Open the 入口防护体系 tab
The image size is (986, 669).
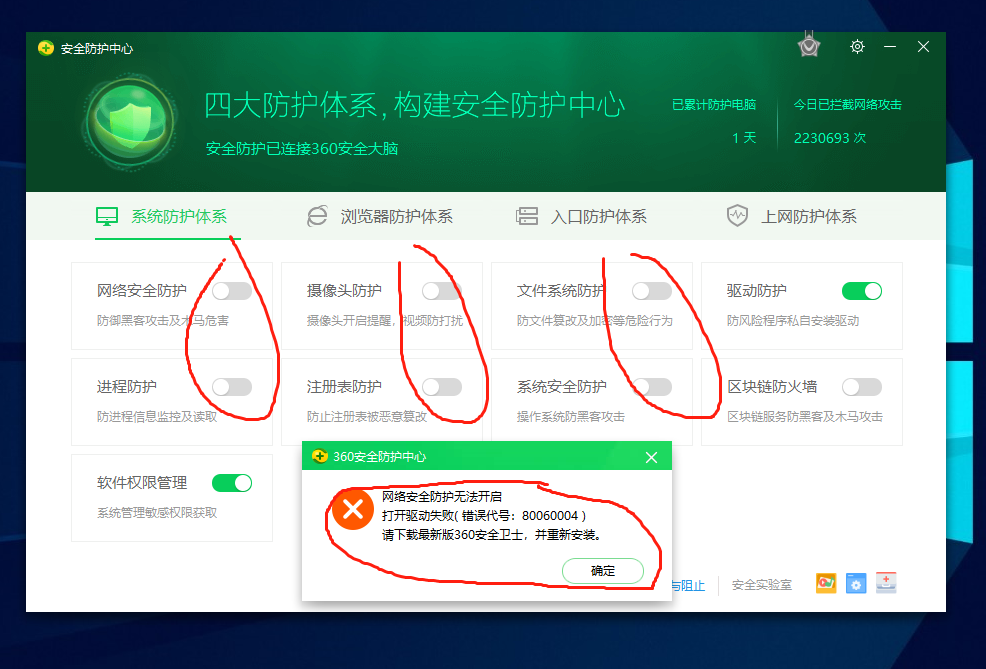(581, 216)
